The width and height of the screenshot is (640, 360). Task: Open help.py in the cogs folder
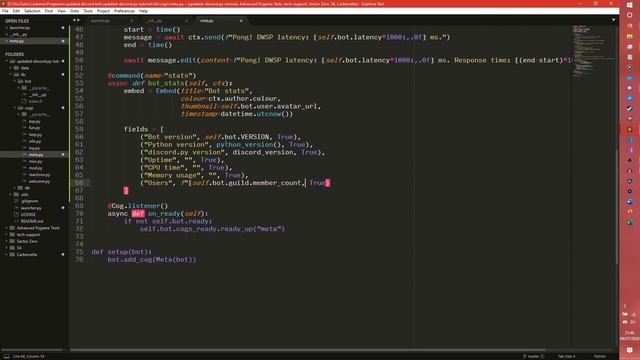pos(35,135)
